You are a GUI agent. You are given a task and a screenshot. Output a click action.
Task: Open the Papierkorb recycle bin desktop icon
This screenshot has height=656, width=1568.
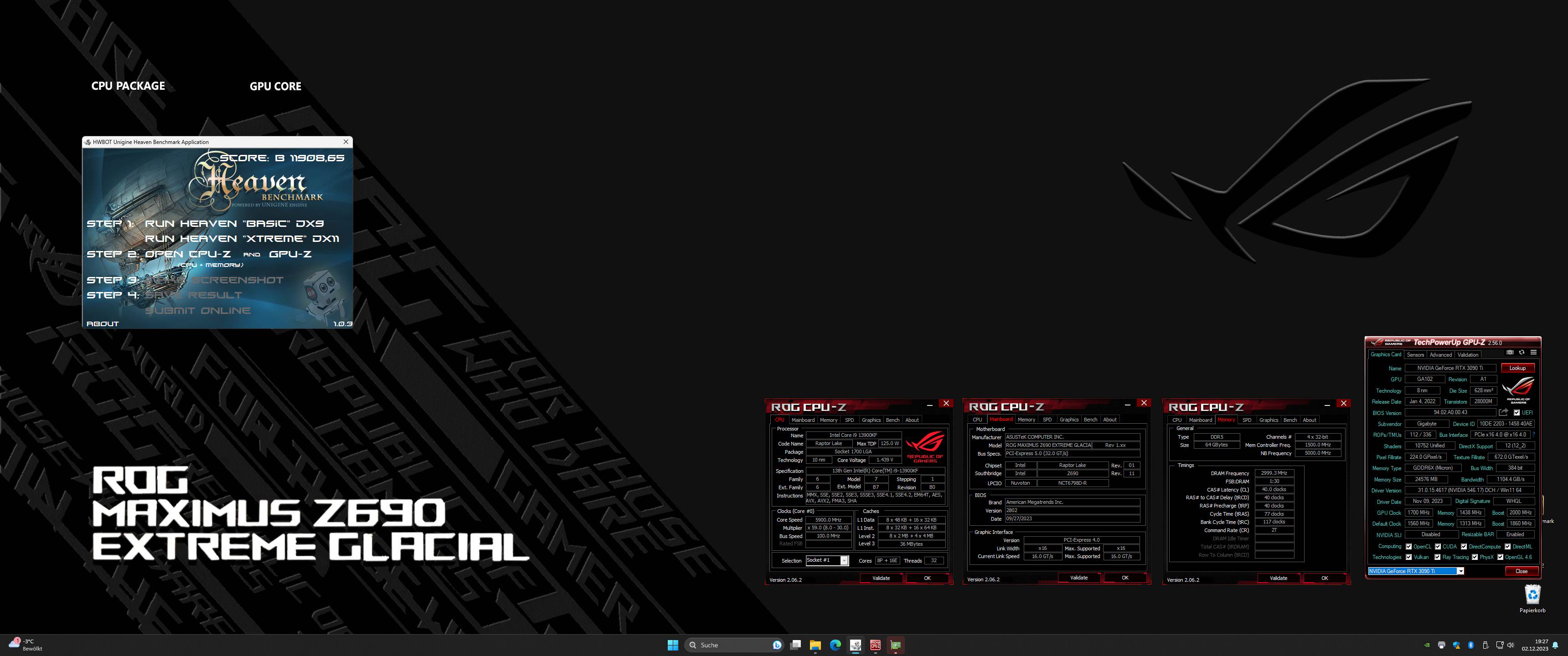click(x=1532, y=598)
